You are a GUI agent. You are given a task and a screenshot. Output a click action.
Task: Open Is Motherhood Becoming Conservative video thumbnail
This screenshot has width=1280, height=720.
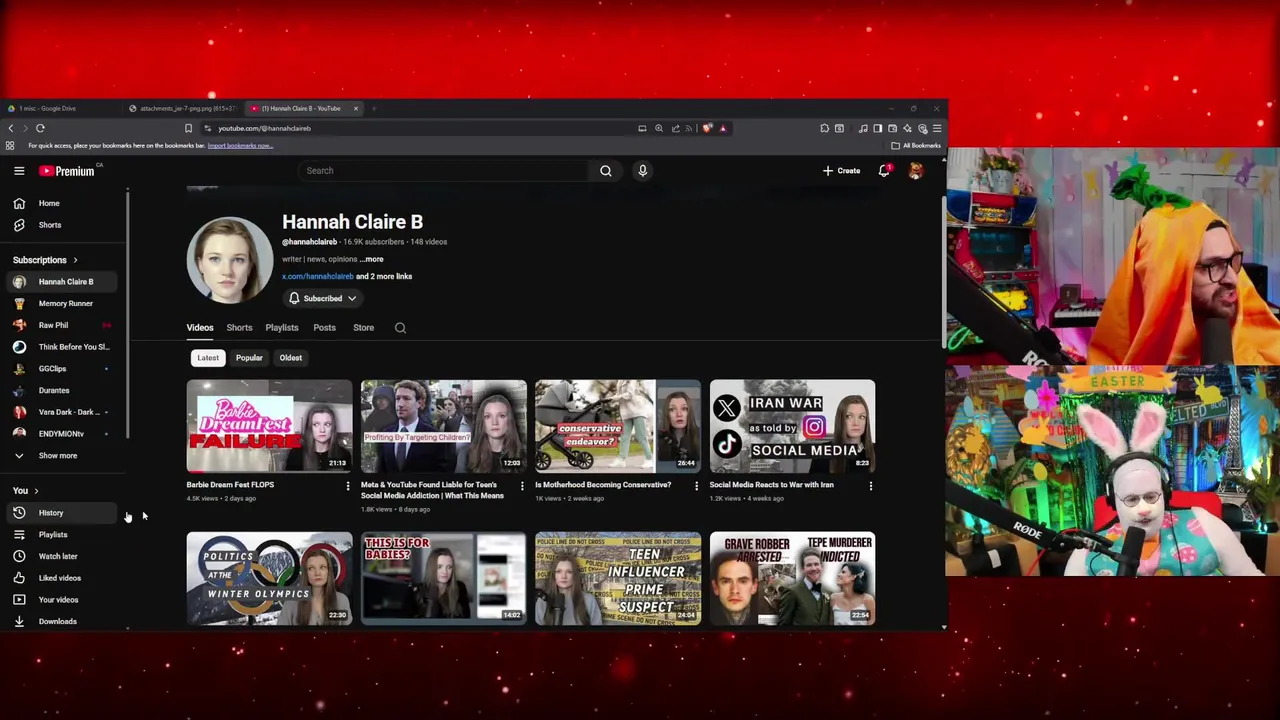[x=618, y=426]
